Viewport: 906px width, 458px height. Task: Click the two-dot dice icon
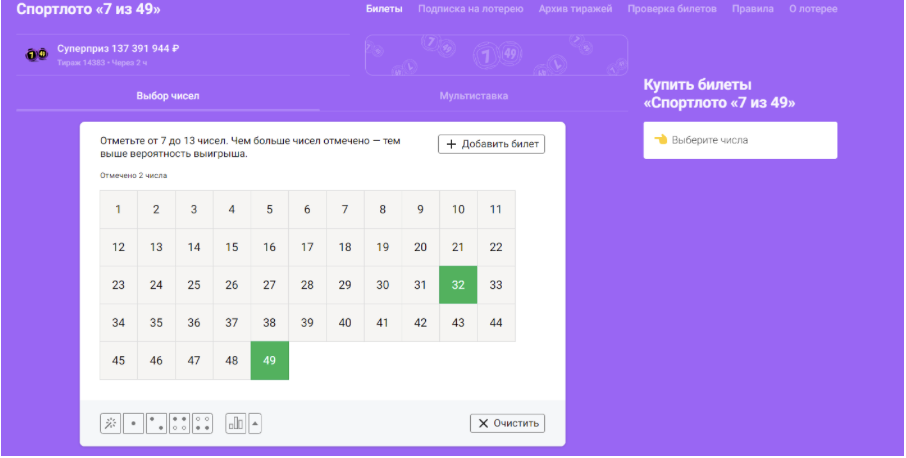click(x=156, y=424)
